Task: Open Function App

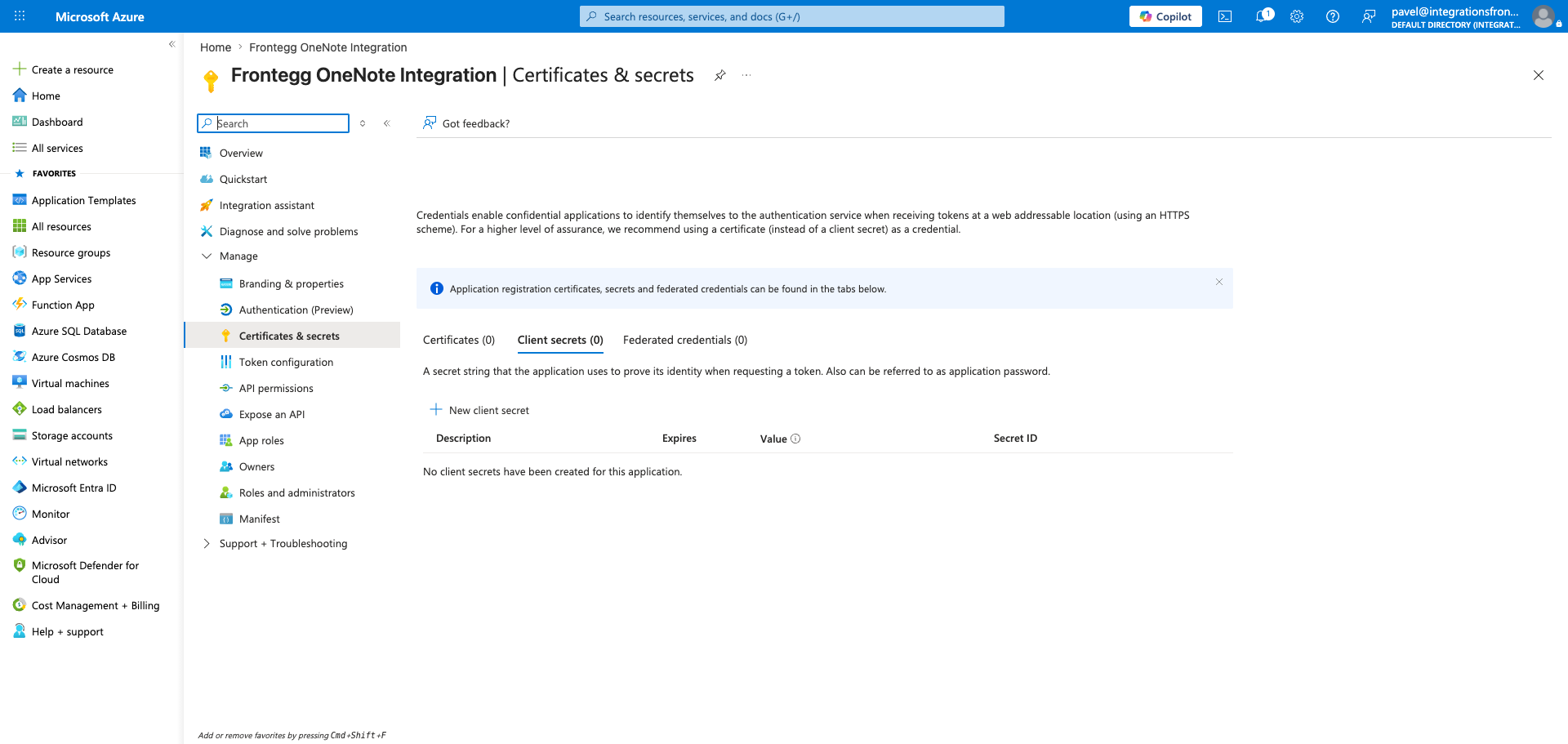Action: [63, 305]
